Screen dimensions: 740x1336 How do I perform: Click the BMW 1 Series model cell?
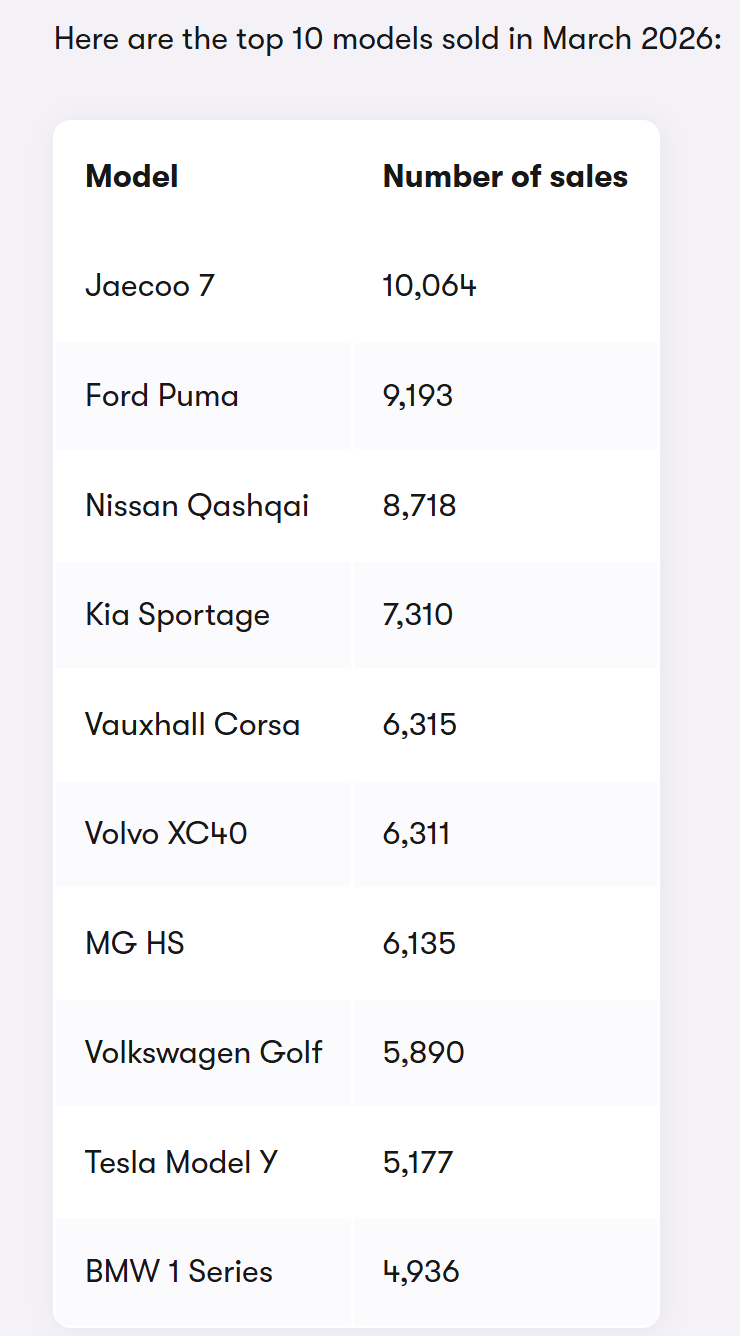click(x=179, y=1272)
